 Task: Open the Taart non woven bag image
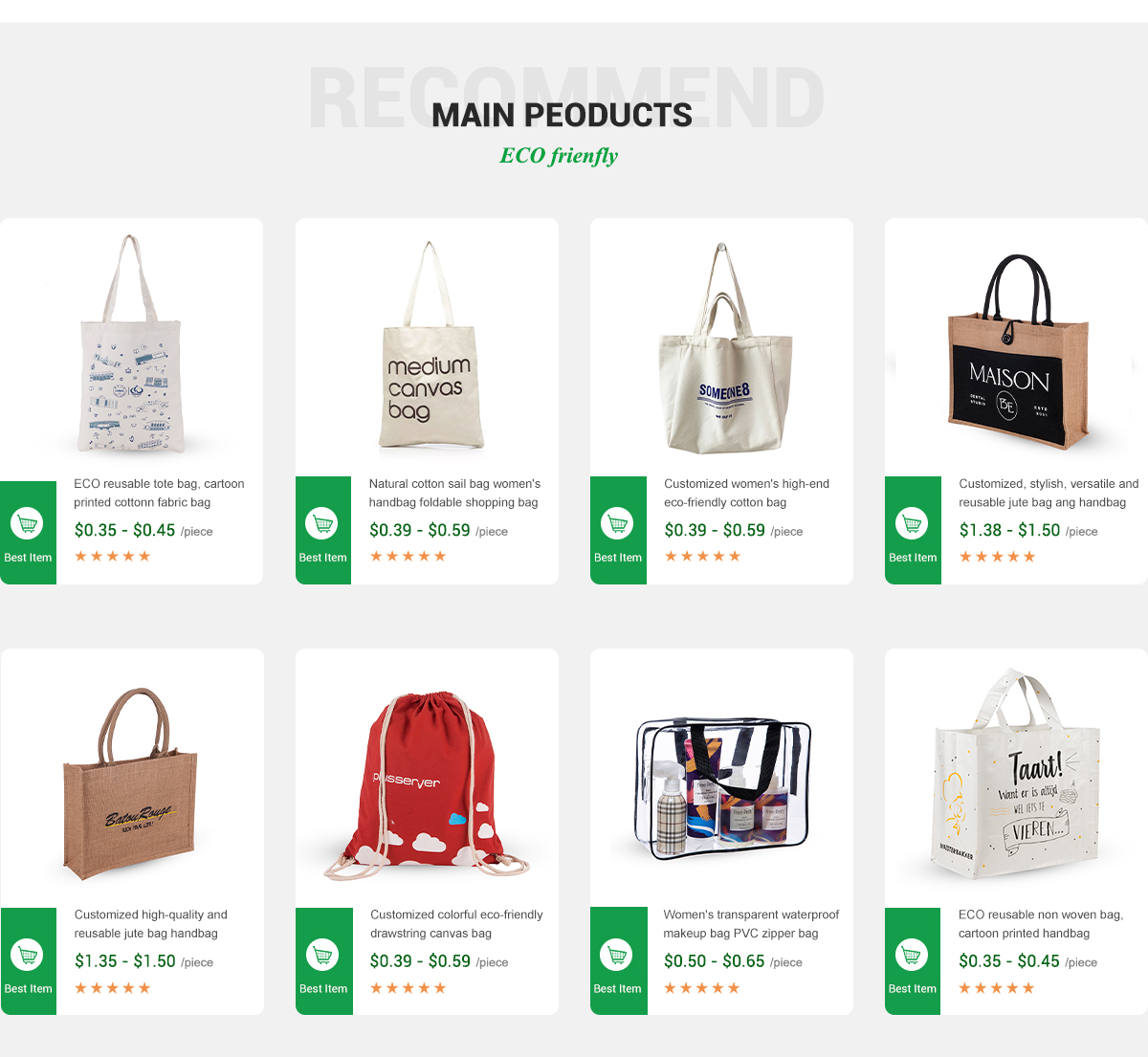click(x=1016, y=773)
